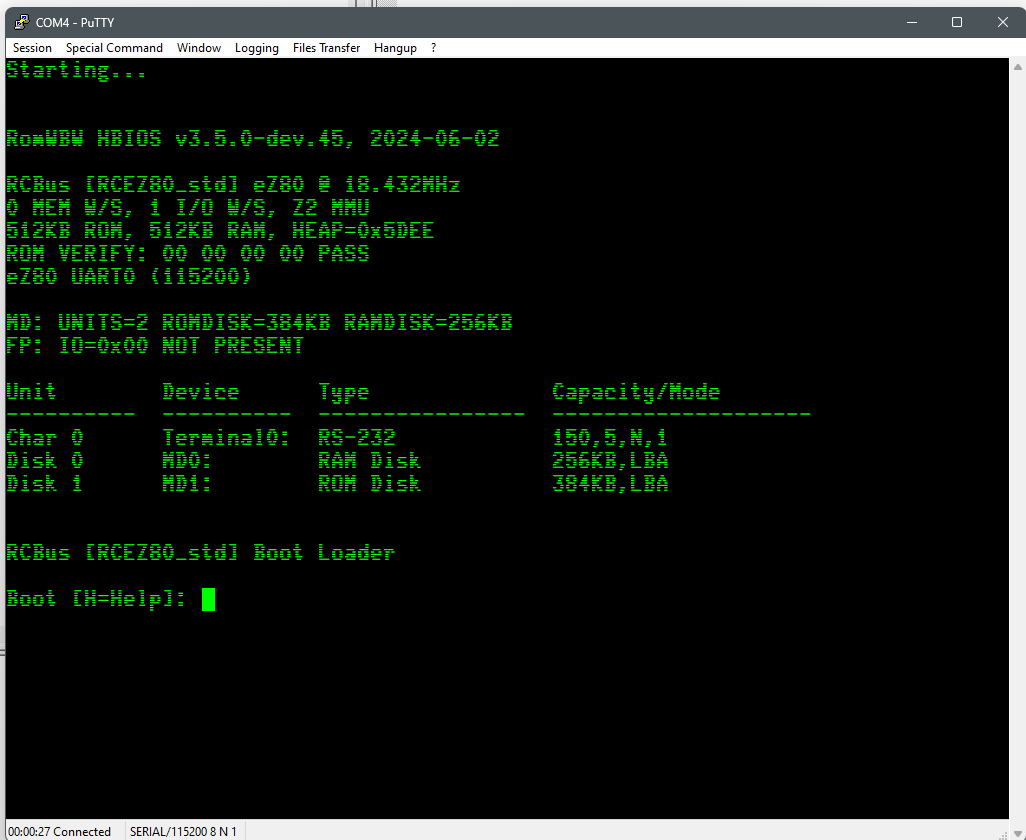
Task: Close the COM4 PuTTY window
Action: point(1002,22)
